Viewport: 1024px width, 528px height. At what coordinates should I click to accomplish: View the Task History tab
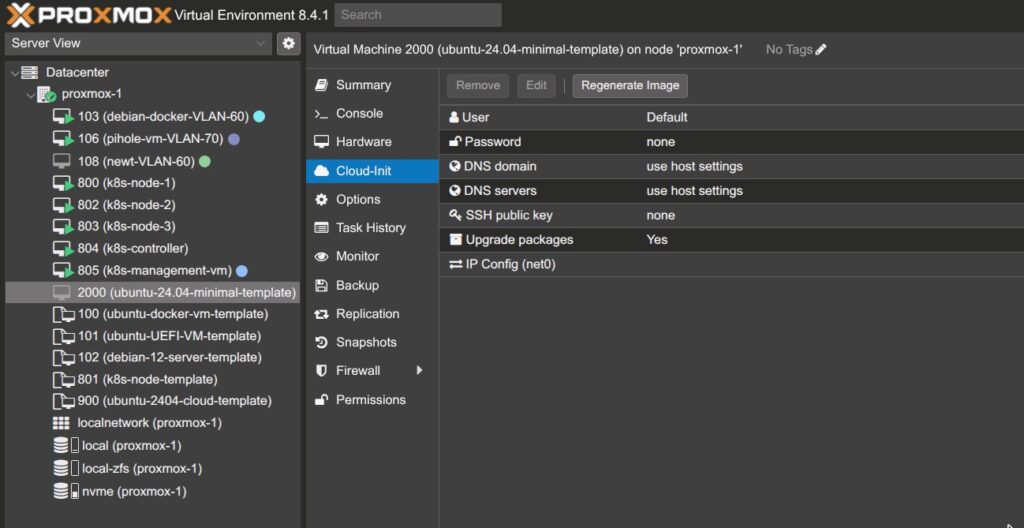[372, 228]
